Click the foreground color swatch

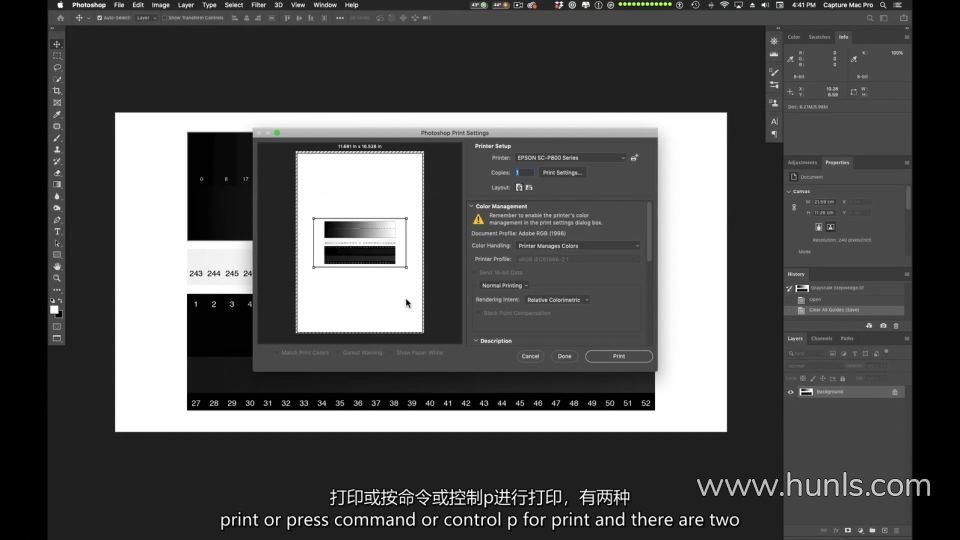(x=54, y=310)
